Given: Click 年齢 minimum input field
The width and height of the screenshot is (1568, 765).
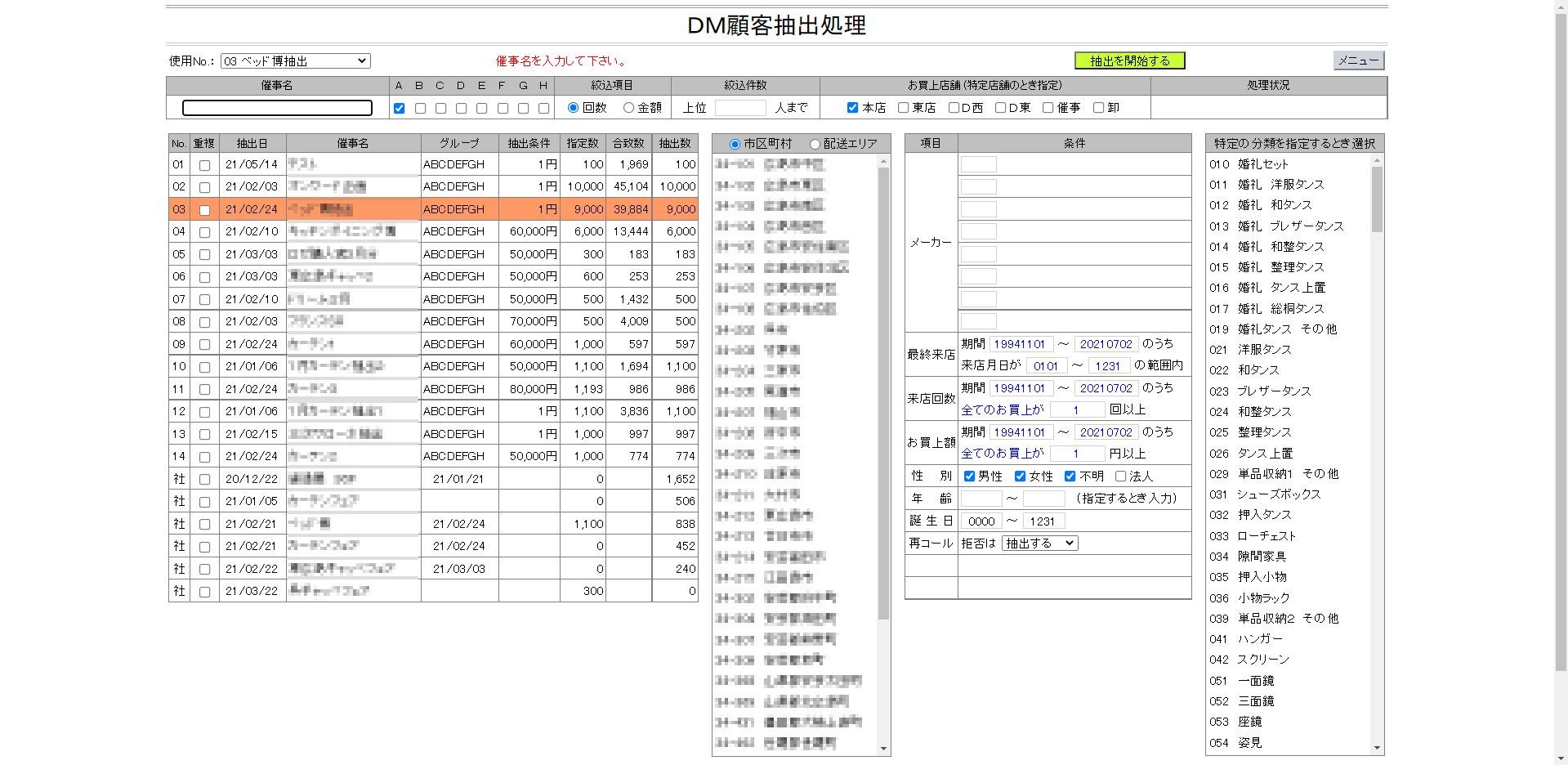Looking at the screenshot, I should click(981, 499).
